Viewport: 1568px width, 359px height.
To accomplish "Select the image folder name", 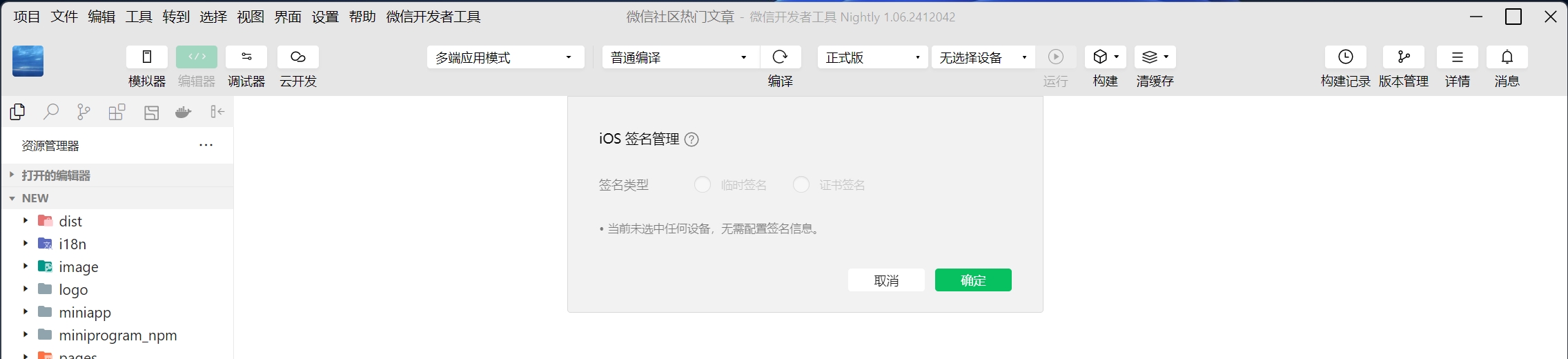I will (x=79, y=266).
